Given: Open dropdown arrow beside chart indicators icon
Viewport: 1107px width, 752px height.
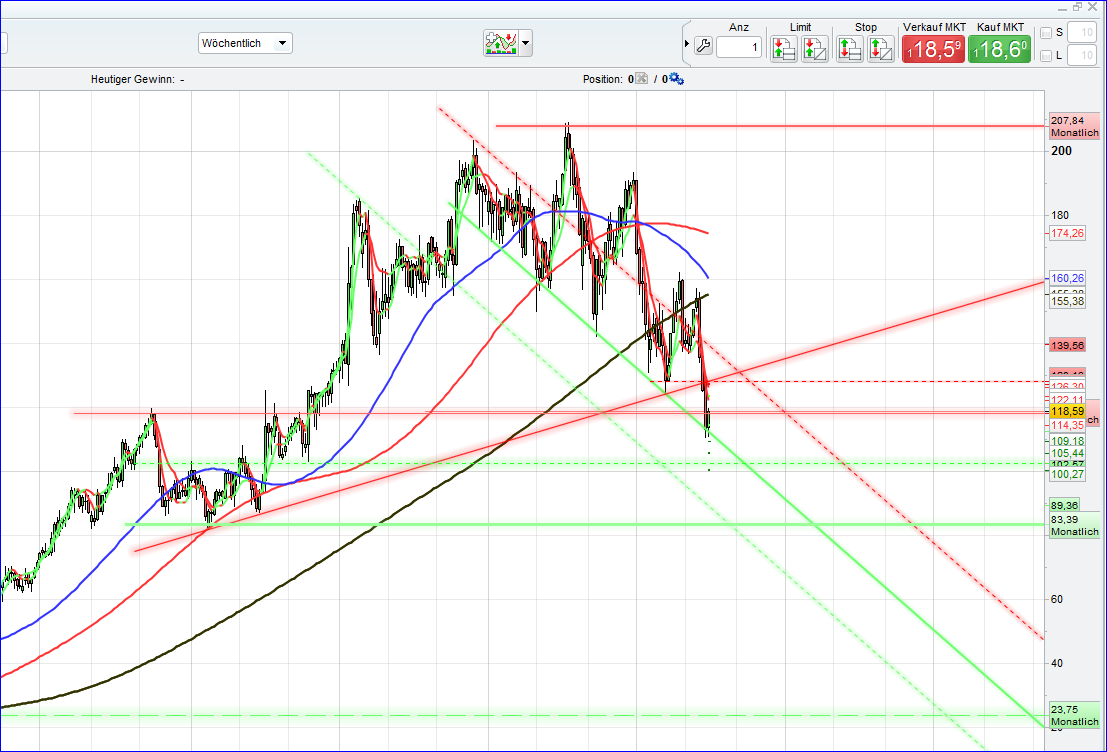Looking at the screenshot, I should (x=525, y=43).
